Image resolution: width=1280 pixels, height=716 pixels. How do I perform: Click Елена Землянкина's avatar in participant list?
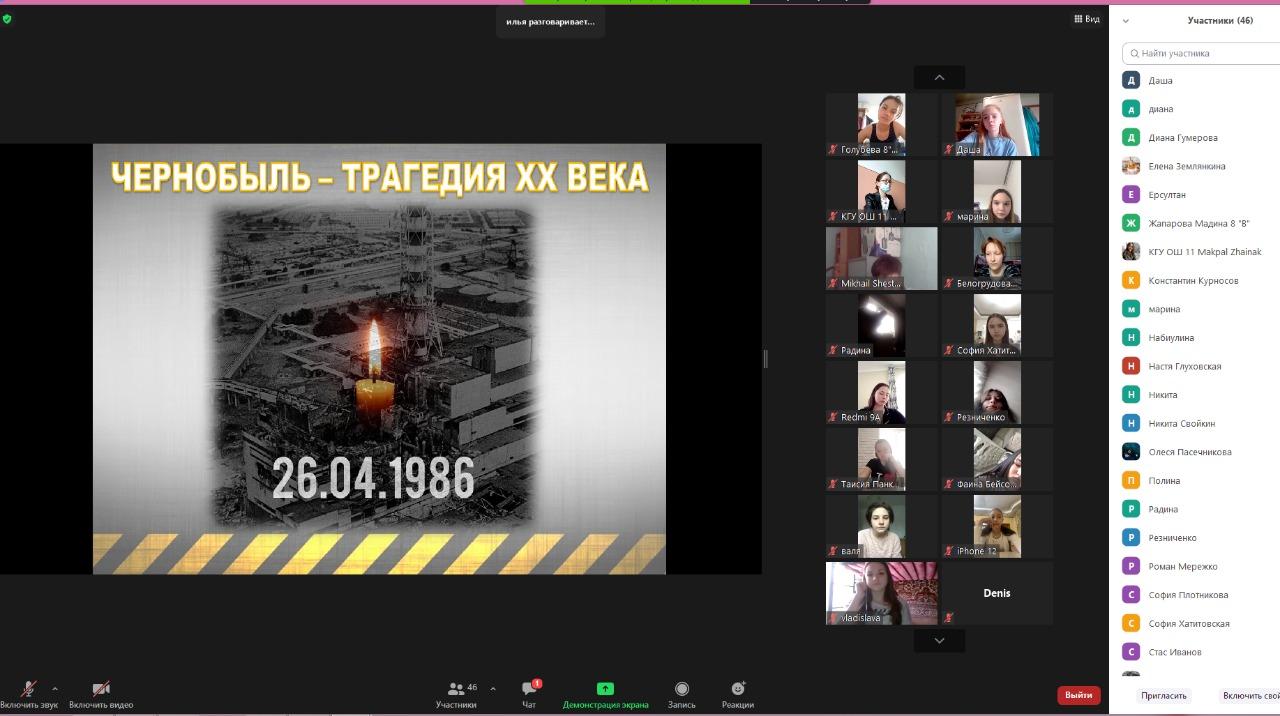point(1131,166)
